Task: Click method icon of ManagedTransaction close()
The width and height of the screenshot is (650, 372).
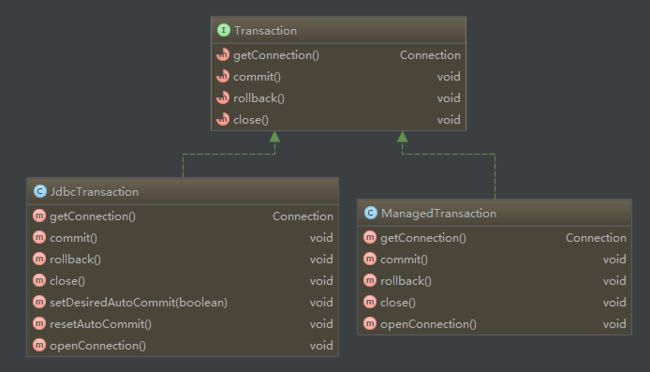Action: [370, 302]
